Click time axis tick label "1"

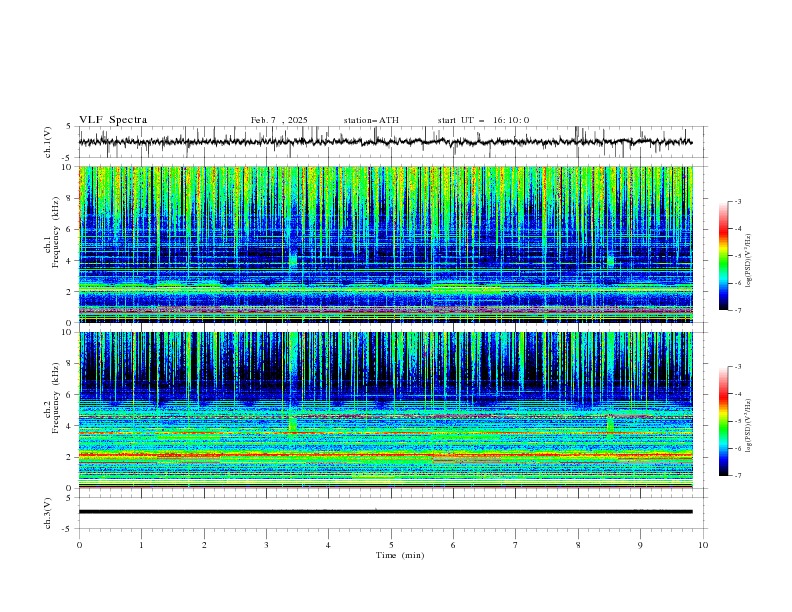point(141,545)
